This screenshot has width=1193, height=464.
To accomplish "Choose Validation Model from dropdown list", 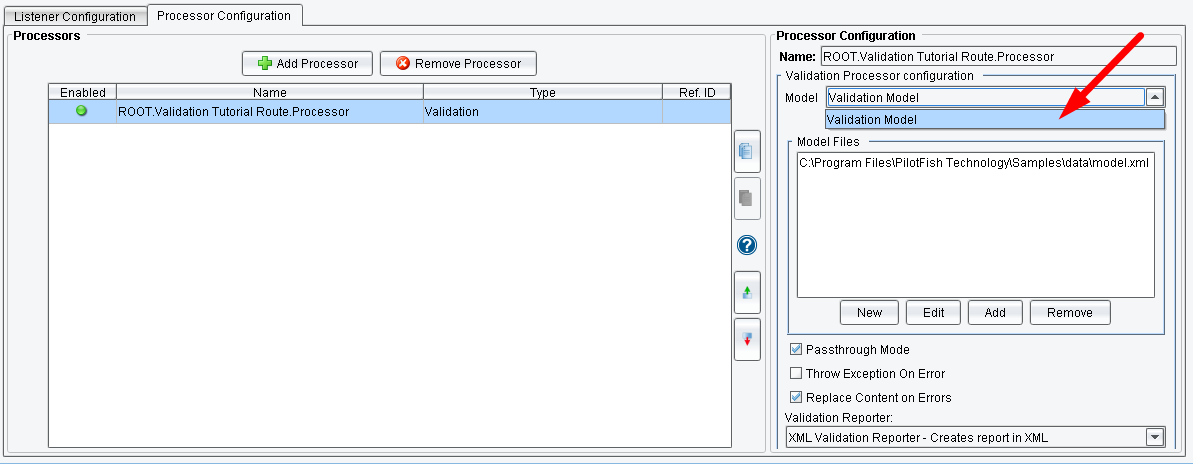I will (x=994, y=119).
